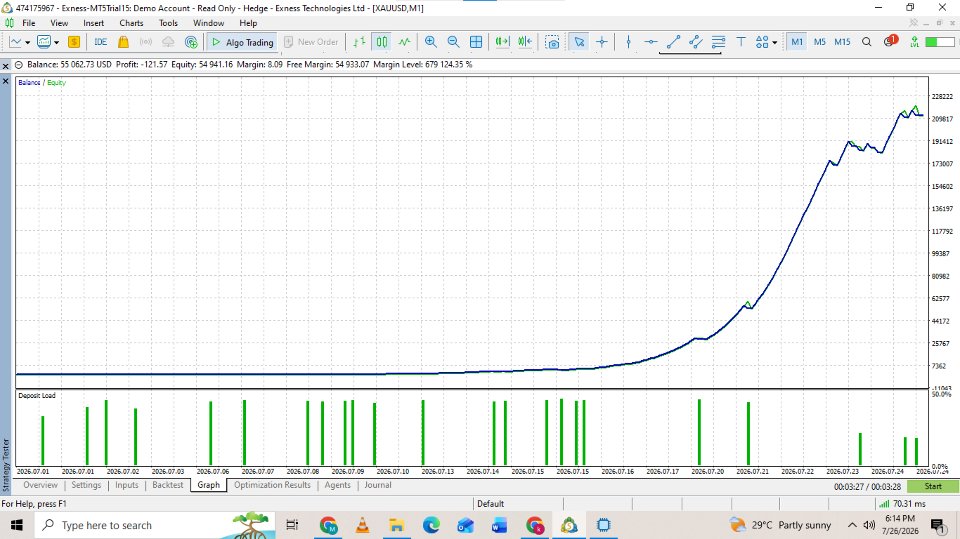Open the Journal tab
Image resolution: width=960 pixels, height=539 pixels.
point(378,484)
